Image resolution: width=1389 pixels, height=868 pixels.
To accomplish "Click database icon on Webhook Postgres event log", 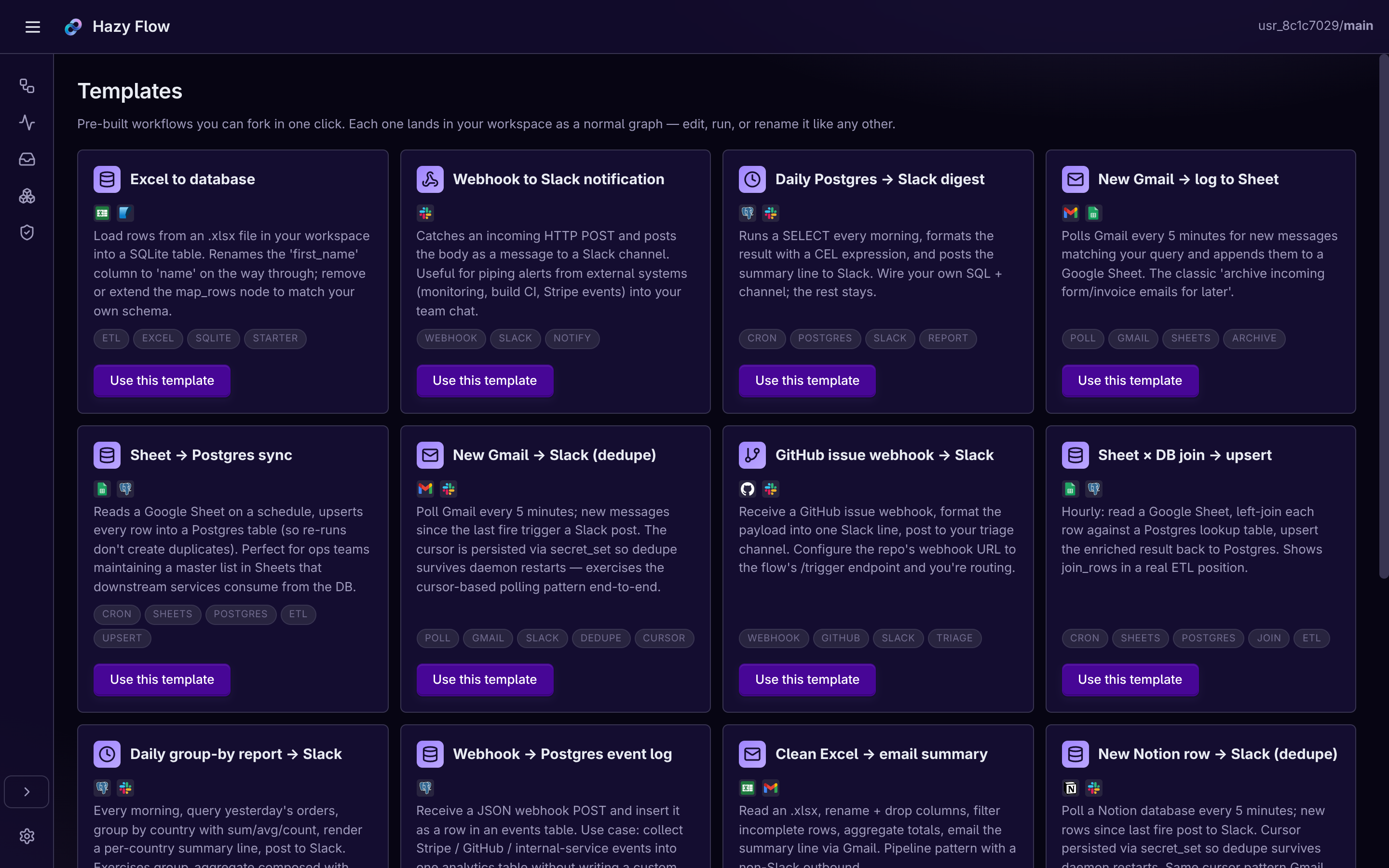I will [430, 754].
